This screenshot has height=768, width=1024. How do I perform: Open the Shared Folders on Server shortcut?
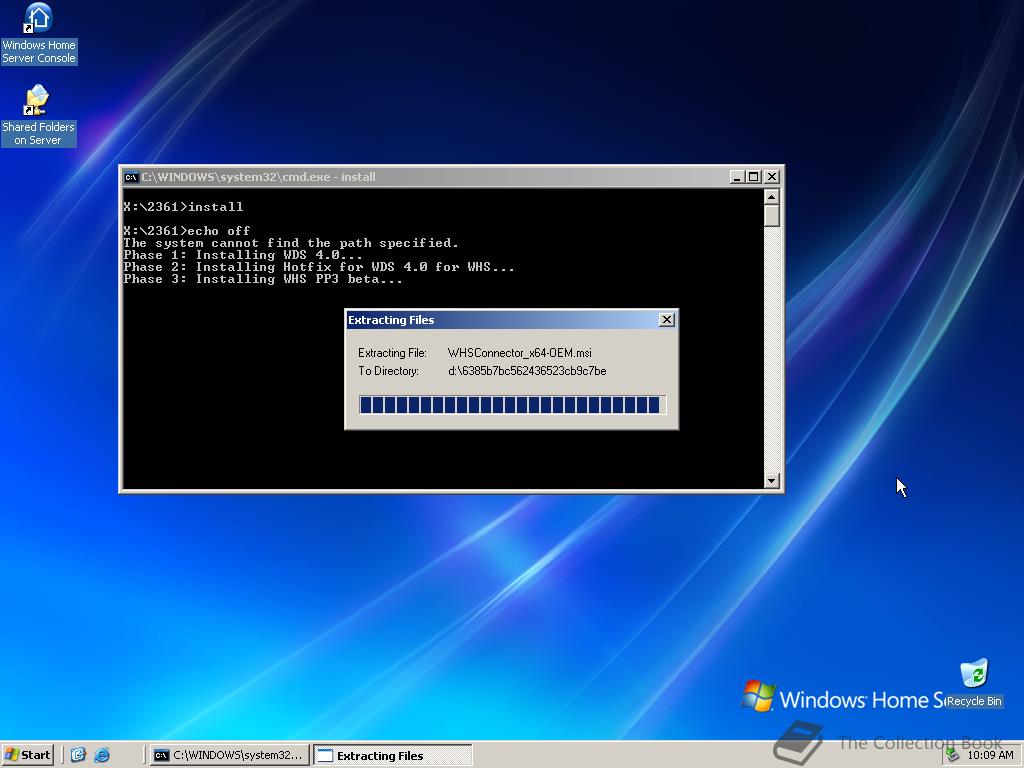click(x=39, y=116)
